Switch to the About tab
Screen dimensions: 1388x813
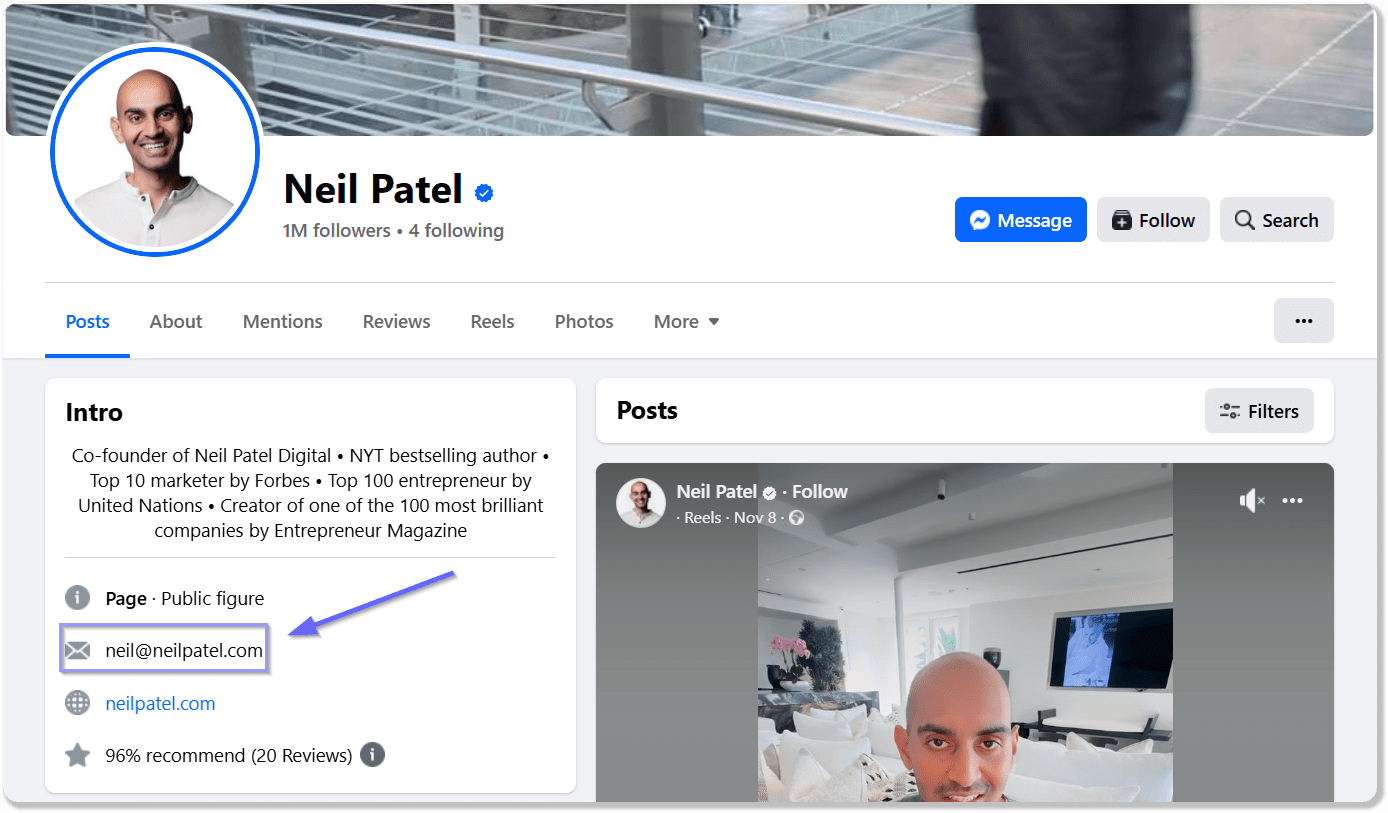tap(176, 321)
